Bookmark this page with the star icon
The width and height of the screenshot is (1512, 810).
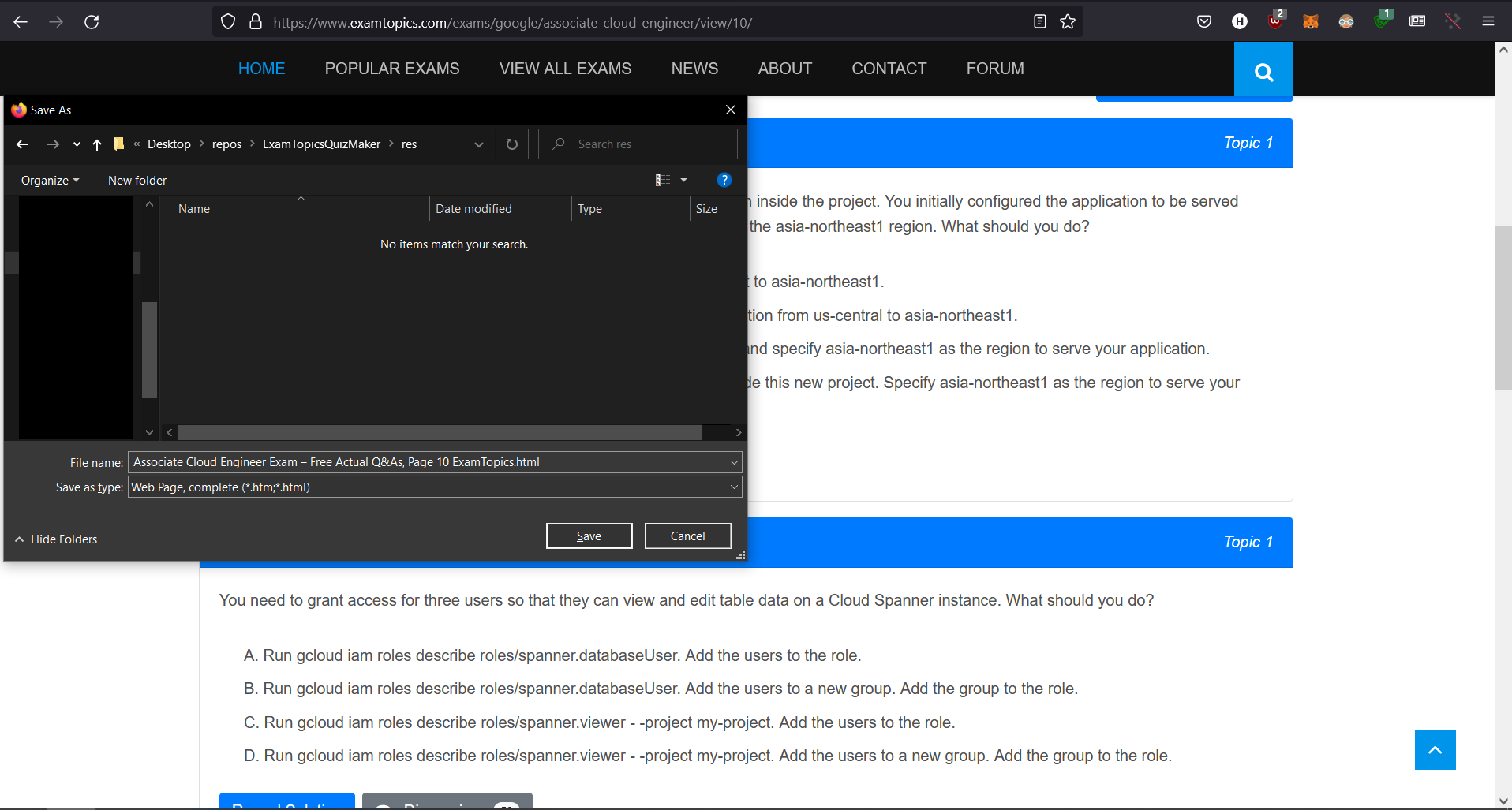click(x=1068, y=22)
